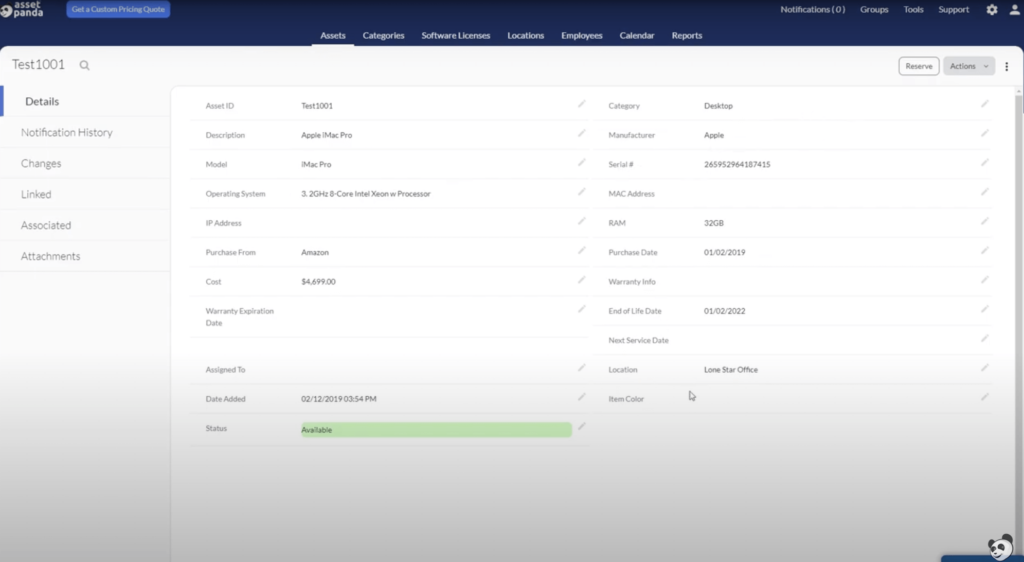Edit the Status pencil icon
This screenshot has width=1024, height=562.
(581, 427)
